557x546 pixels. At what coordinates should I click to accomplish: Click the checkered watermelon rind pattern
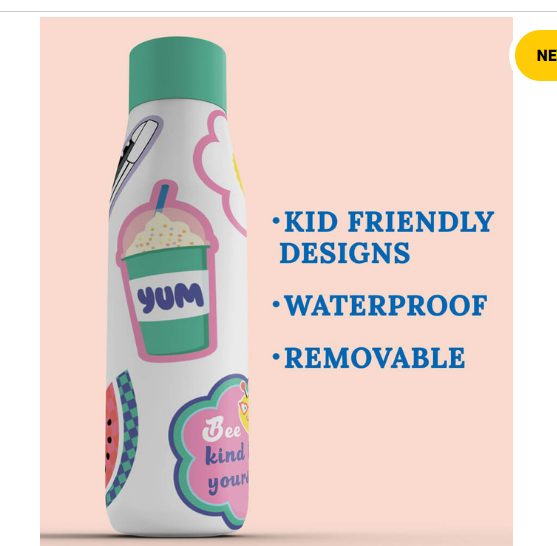[x=127, y=435]
